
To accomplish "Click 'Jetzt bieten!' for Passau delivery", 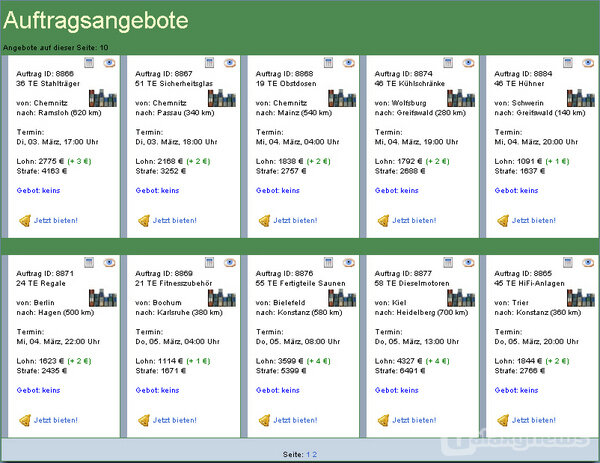I will point(175,220).
